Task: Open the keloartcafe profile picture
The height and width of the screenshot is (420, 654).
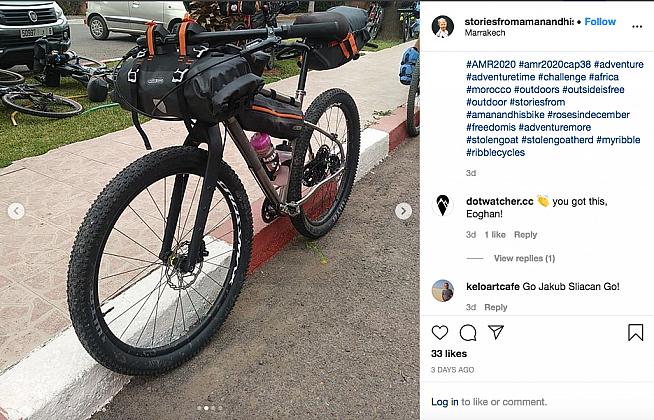Action: coord(443,290)
